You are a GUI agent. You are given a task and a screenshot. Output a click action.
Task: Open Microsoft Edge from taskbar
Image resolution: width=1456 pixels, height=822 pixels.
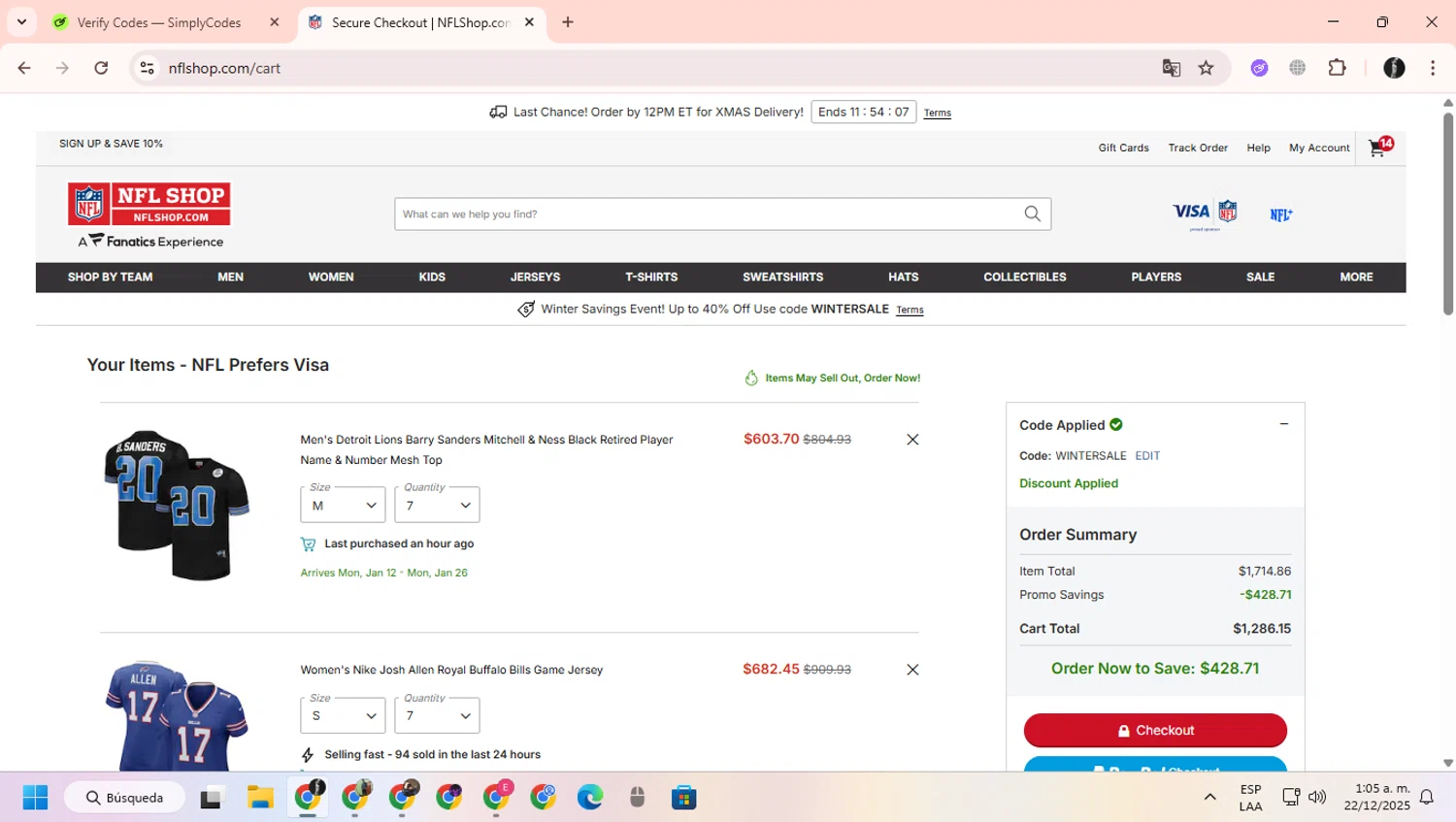(x=590, y=798)
